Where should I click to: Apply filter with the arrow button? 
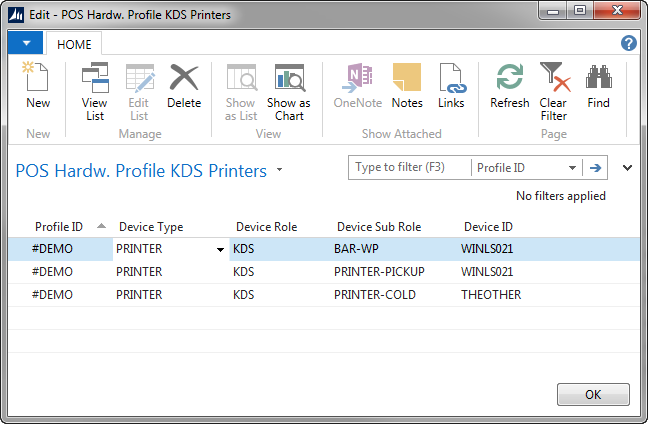click(x=596, y=168)
